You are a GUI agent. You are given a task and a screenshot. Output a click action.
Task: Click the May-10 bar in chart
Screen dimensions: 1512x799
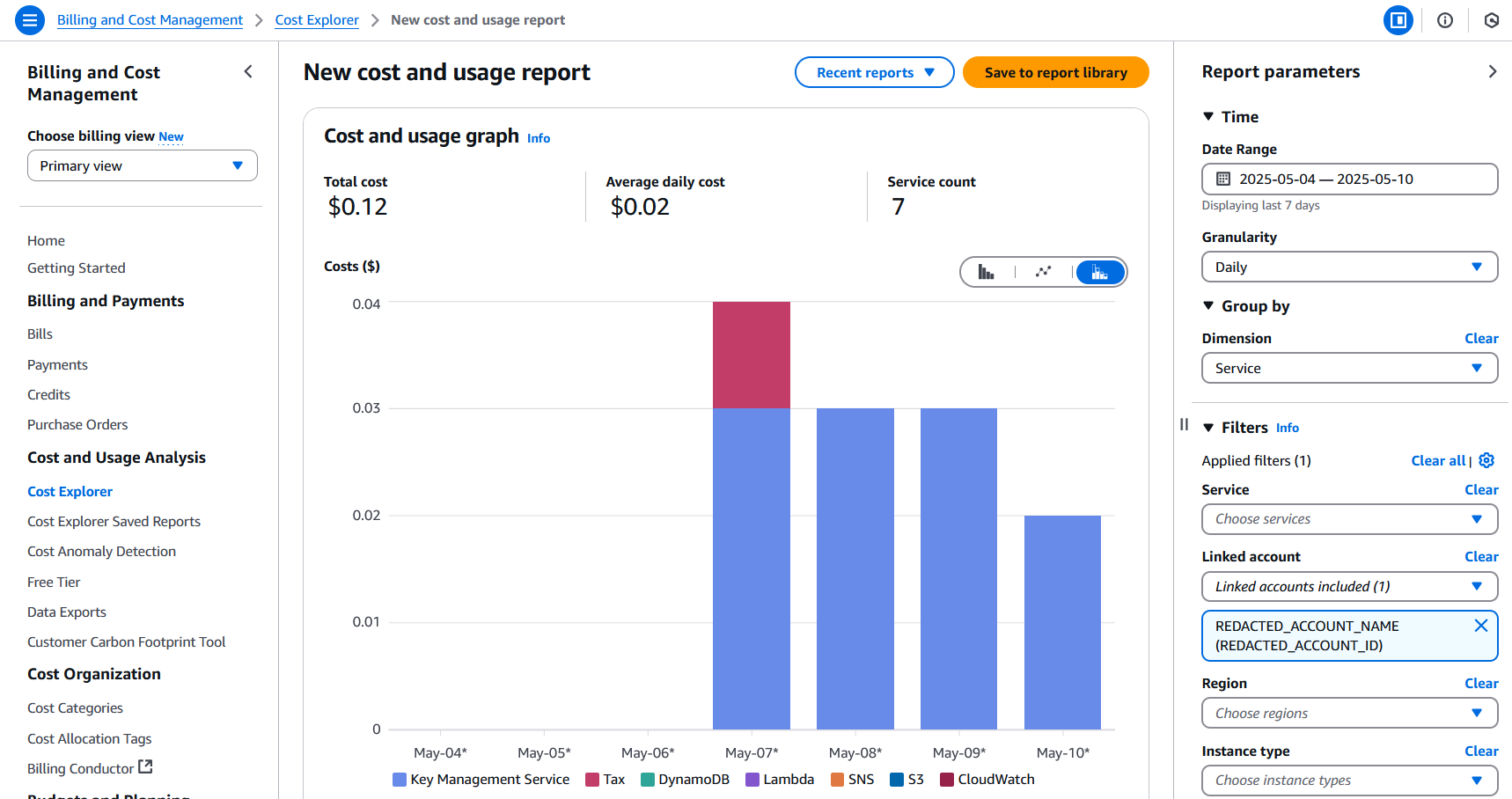tap(1062, 622)
